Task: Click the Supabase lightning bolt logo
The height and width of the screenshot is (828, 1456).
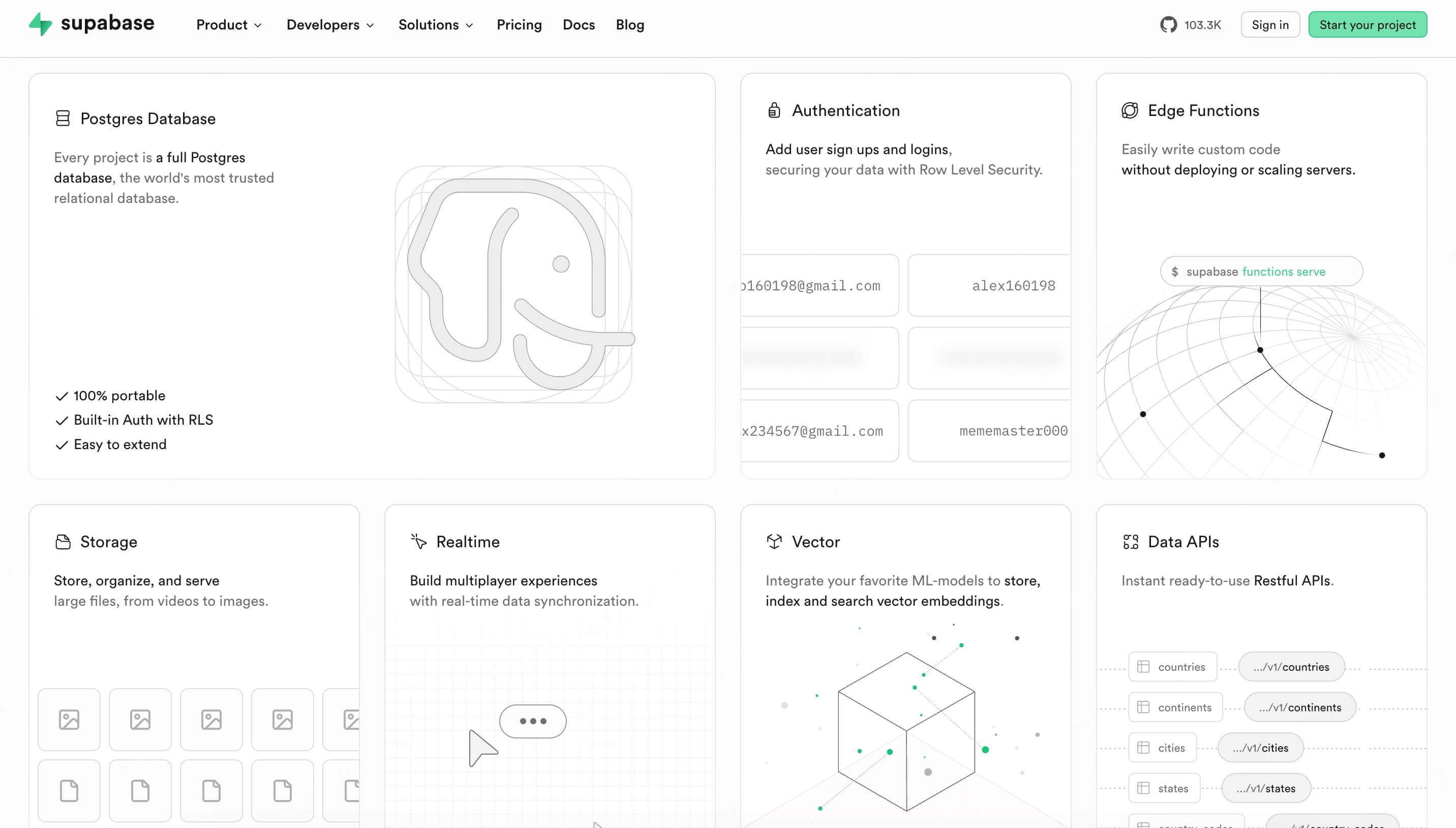Action: pos(40,24)
